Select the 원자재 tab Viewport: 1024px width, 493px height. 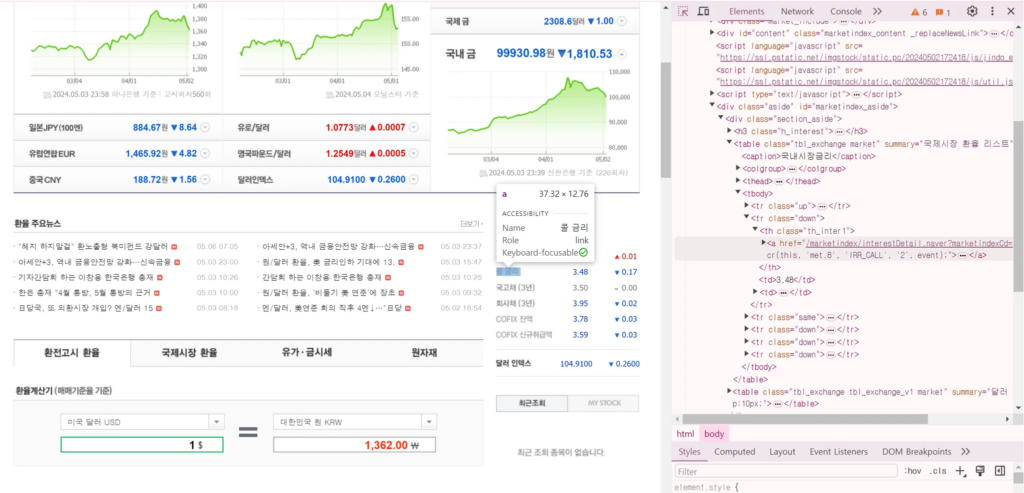point(424,353)
